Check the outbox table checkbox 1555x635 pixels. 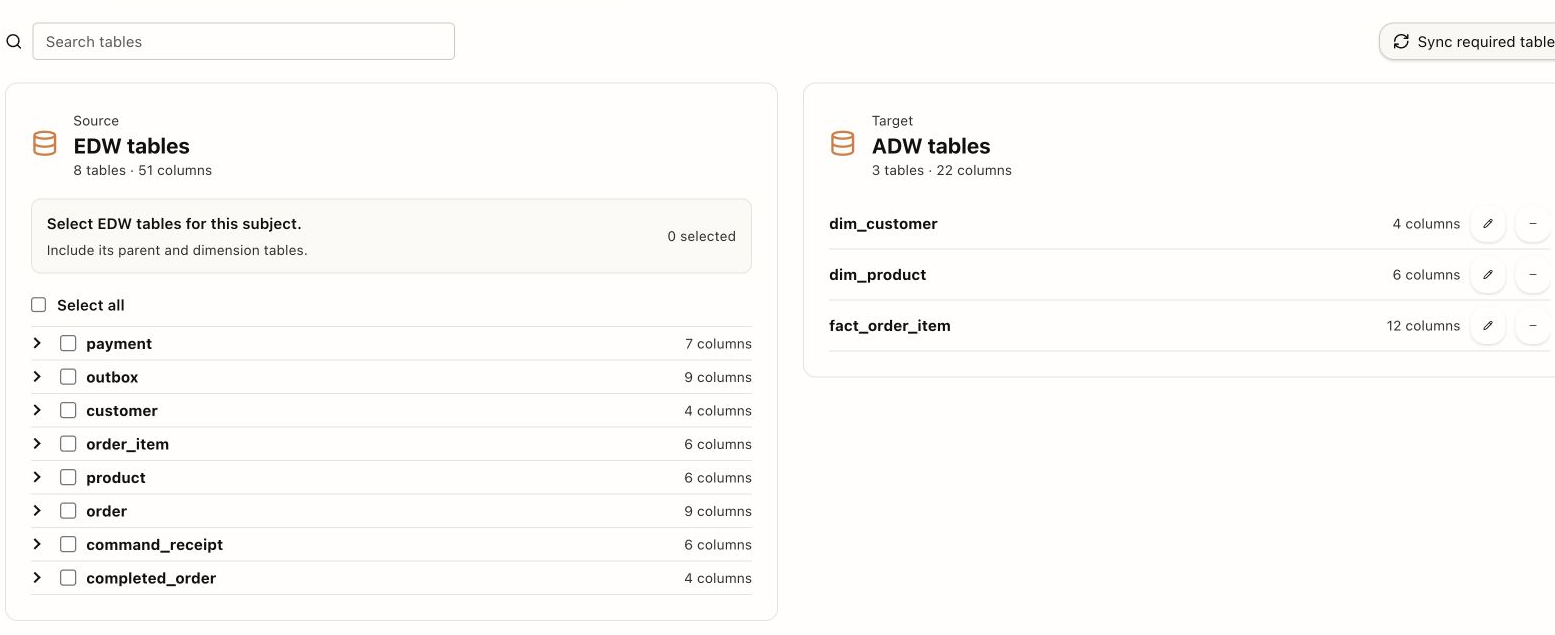click(x=68, y=377)
